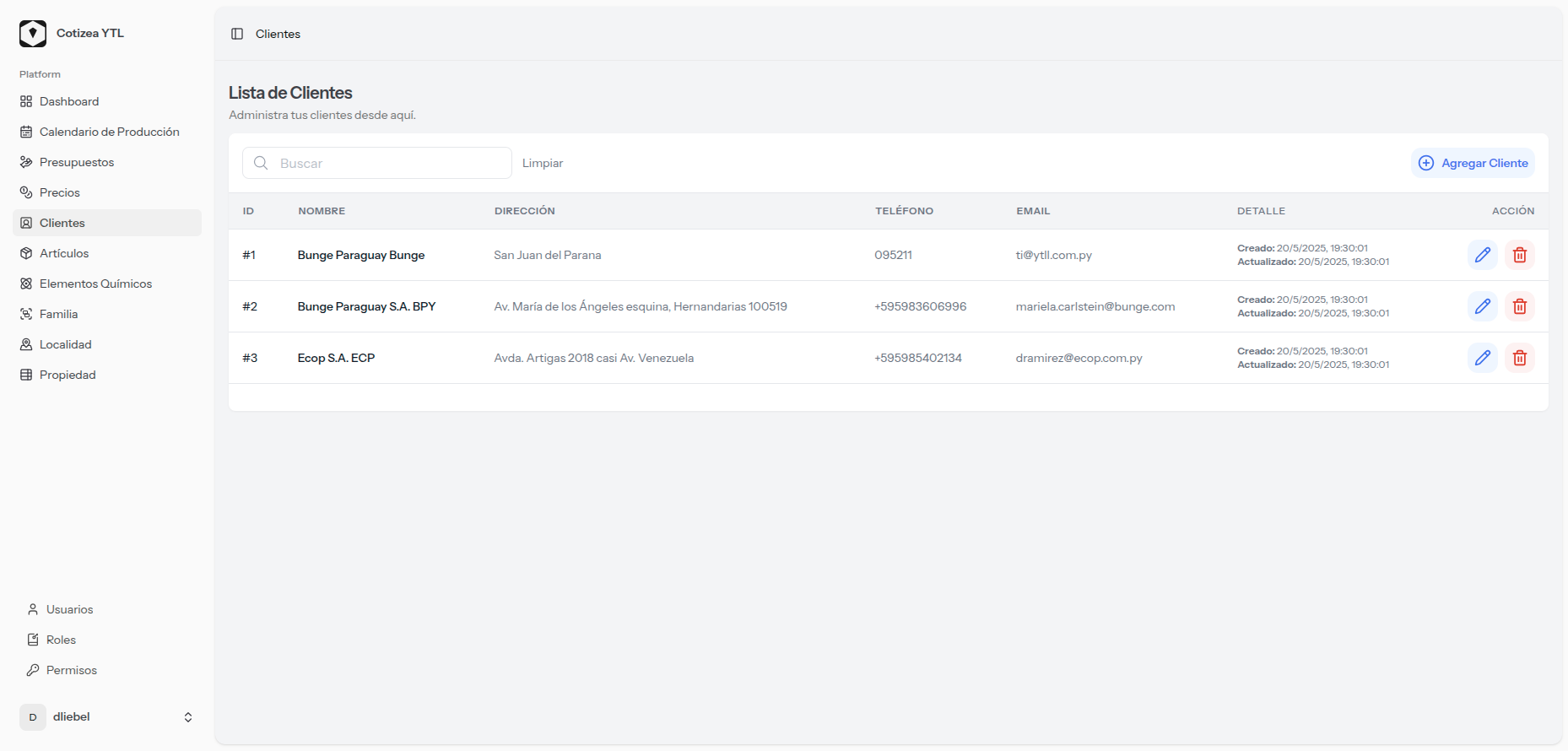Go to the Permisos page

click(71, 670)
